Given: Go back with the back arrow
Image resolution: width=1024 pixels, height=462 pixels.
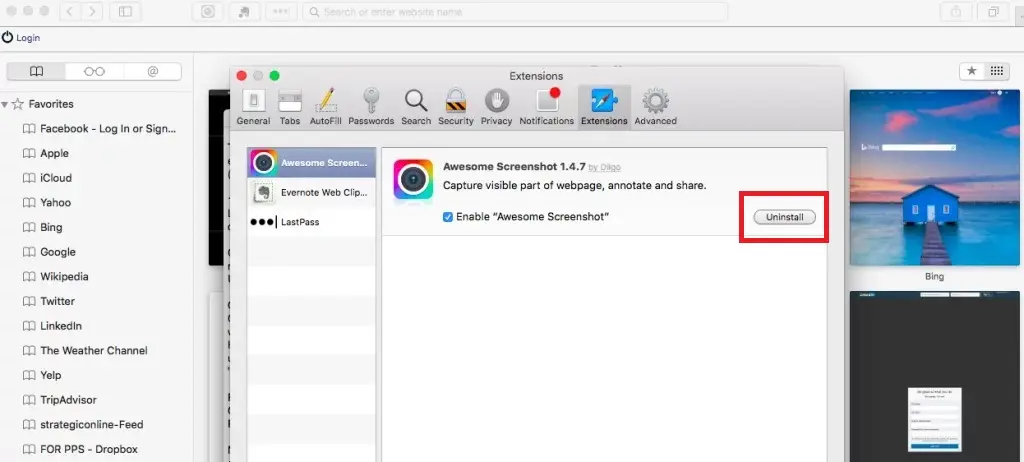Looking at the screenshot, I should tap(71, 12).
